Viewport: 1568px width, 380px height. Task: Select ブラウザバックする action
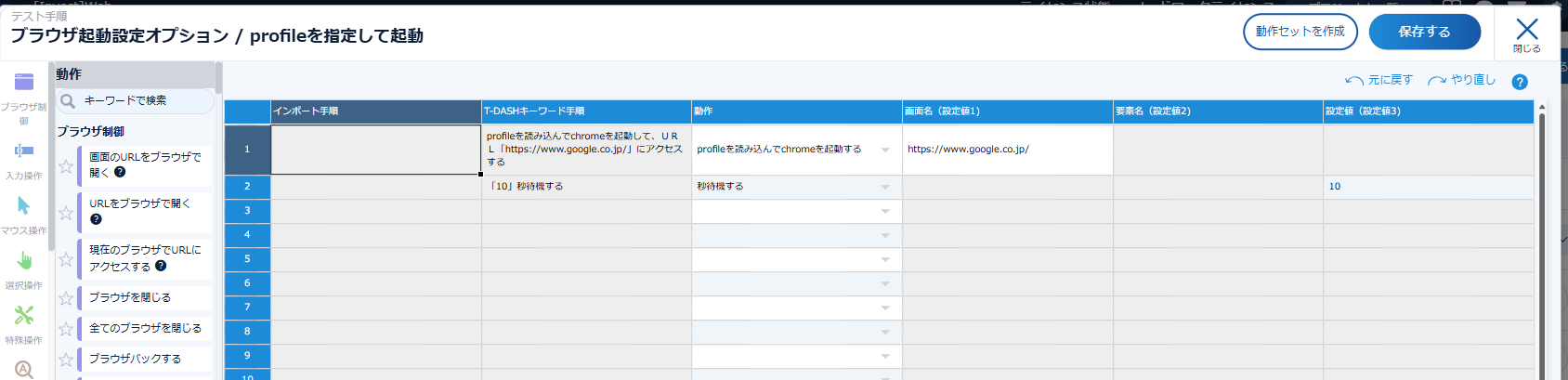pos(145,359)
